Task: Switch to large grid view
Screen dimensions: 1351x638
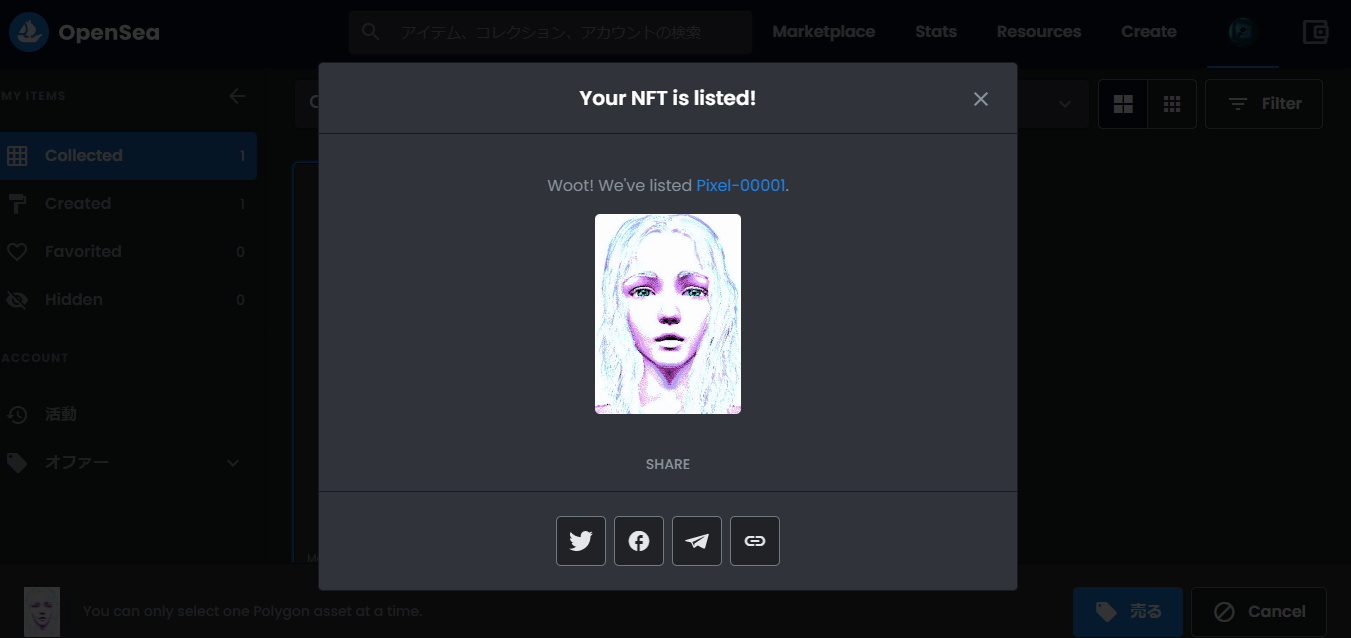Action: 1123,104
